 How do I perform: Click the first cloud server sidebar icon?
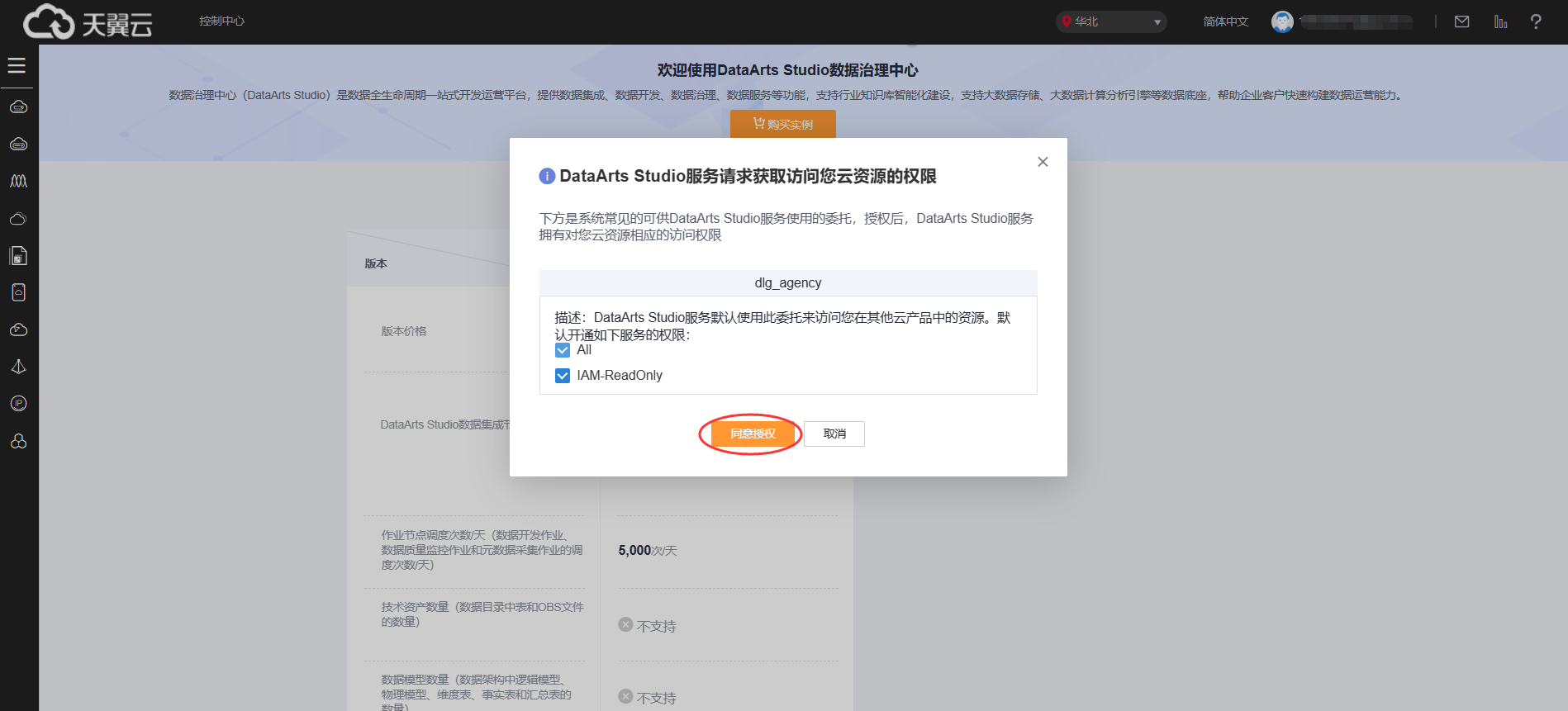click(18, 107)
